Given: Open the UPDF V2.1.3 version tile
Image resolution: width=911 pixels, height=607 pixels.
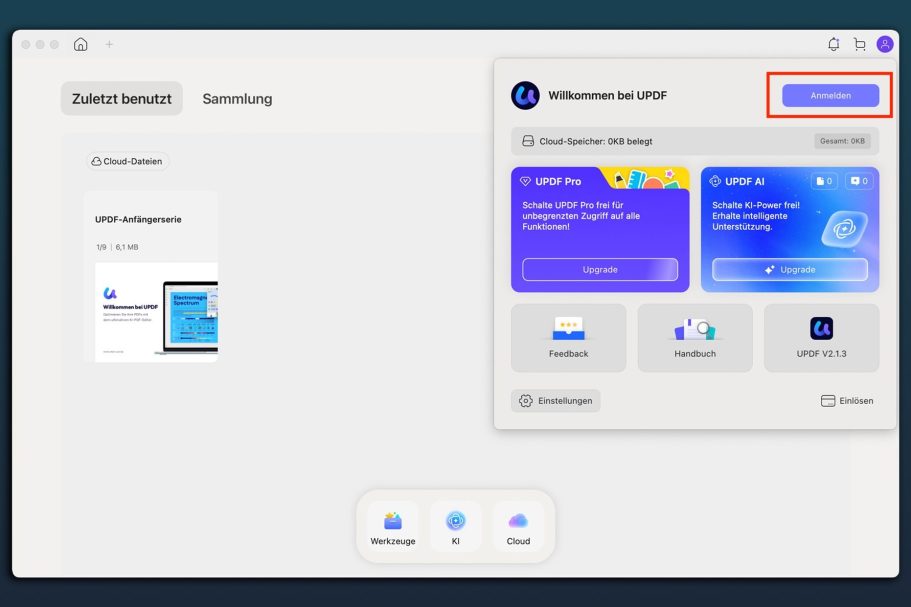Looking at the screenshot, I should click(822, 338).
